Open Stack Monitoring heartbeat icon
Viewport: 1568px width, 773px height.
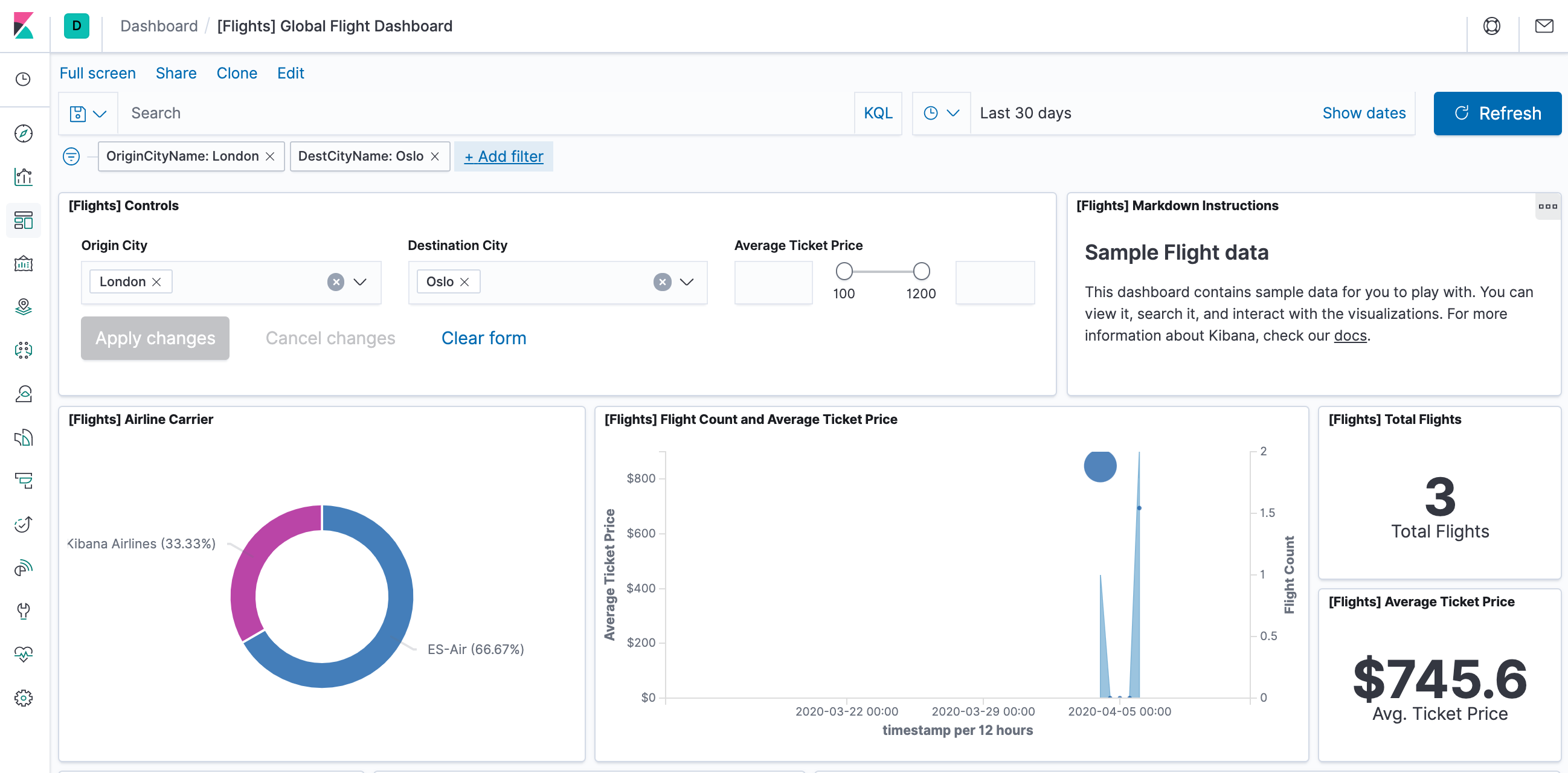click(x=23, y=654)
